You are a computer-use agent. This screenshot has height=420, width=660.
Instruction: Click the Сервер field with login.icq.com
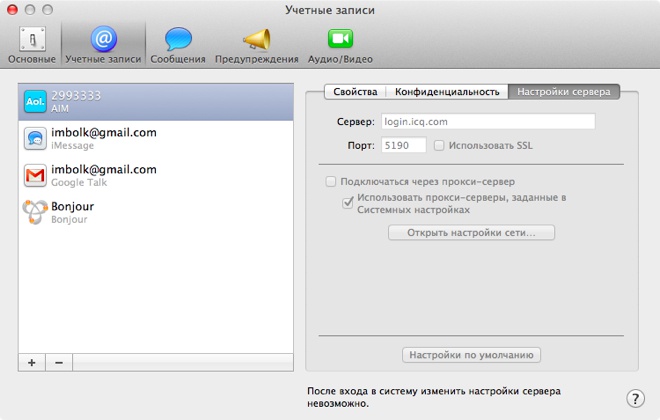[x=488, y=122]
